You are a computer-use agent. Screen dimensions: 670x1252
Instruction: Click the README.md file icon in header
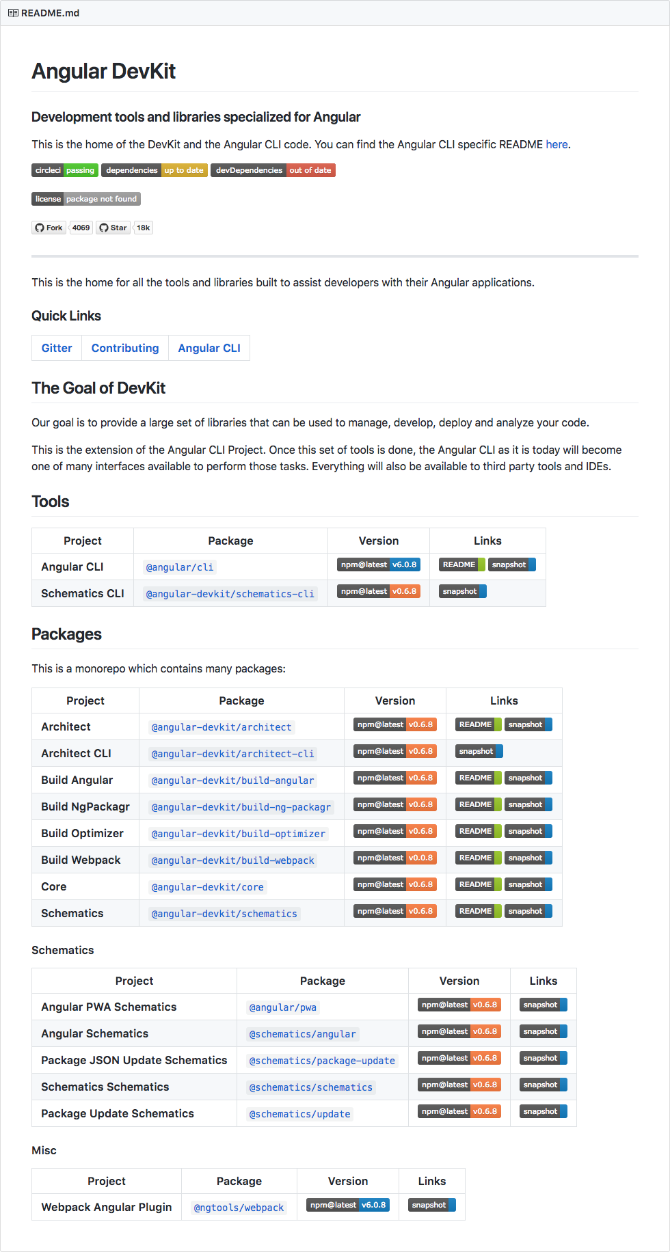tap(13, 12)
